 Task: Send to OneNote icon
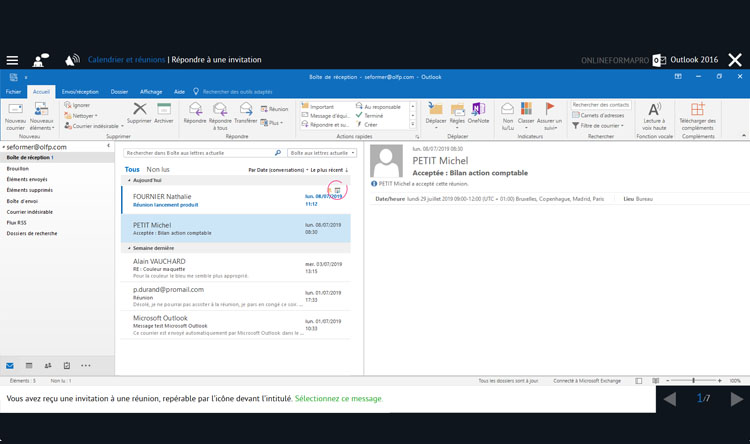478,109
